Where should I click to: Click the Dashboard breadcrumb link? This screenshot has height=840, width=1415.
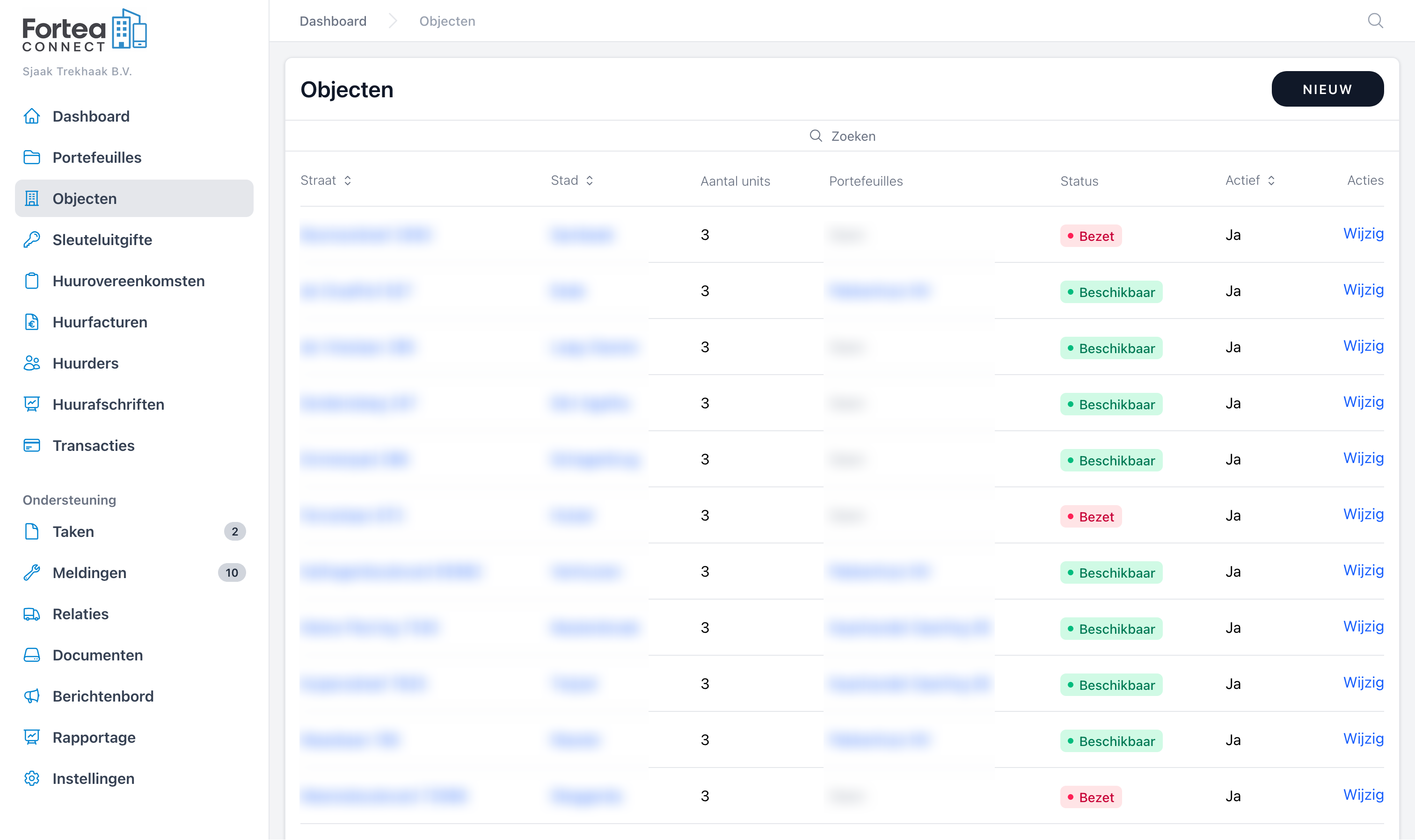click(x=333, y=21)
